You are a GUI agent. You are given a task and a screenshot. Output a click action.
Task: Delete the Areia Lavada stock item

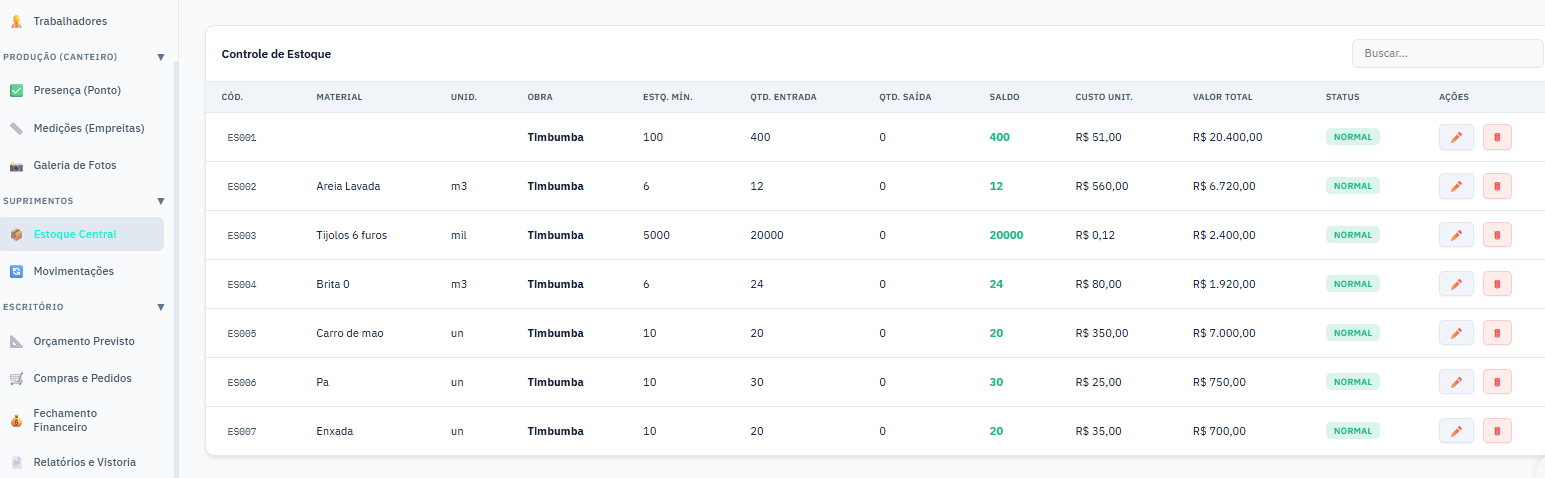(1497, 186)
